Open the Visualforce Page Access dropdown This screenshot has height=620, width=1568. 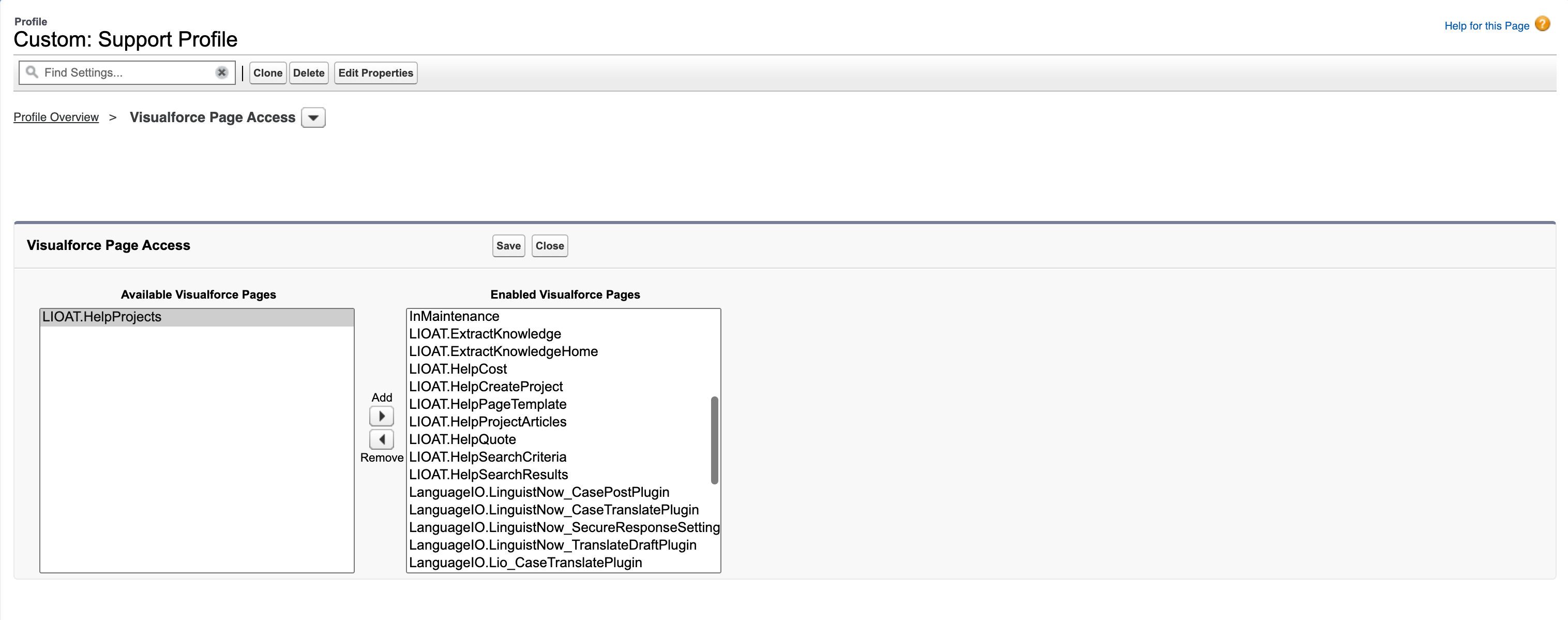point(313,117)
